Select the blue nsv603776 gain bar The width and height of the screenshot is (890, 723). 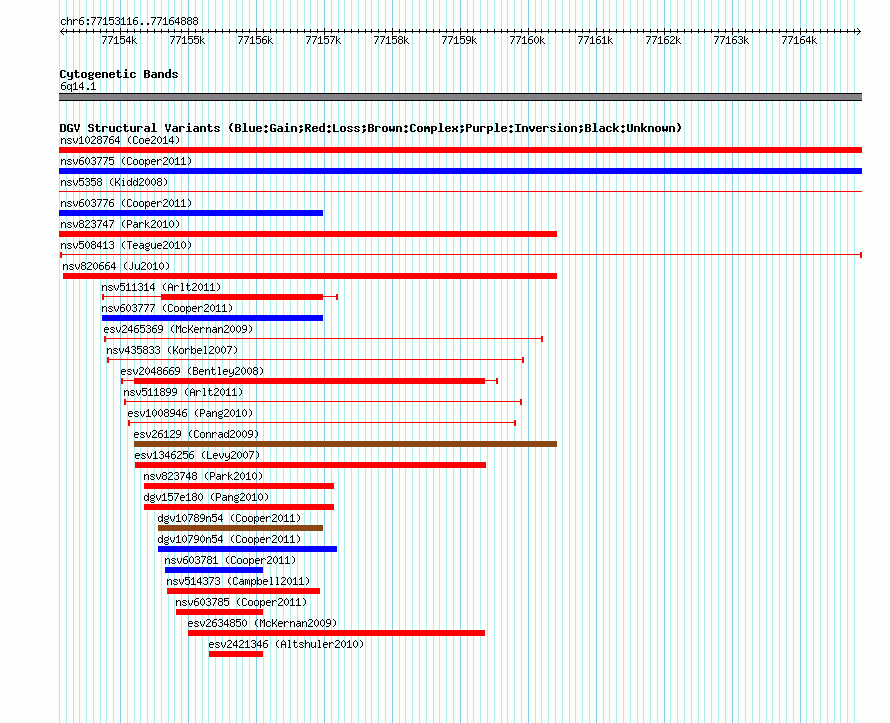pyautogui.click(x=191, y=213)
